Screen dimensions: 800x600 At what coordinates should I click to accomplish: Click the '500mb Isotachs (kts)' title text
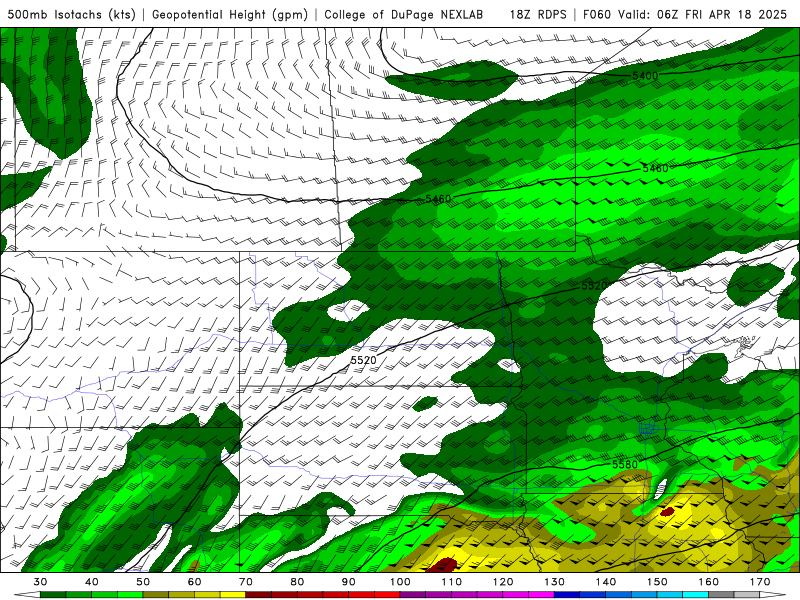point(72,15)
